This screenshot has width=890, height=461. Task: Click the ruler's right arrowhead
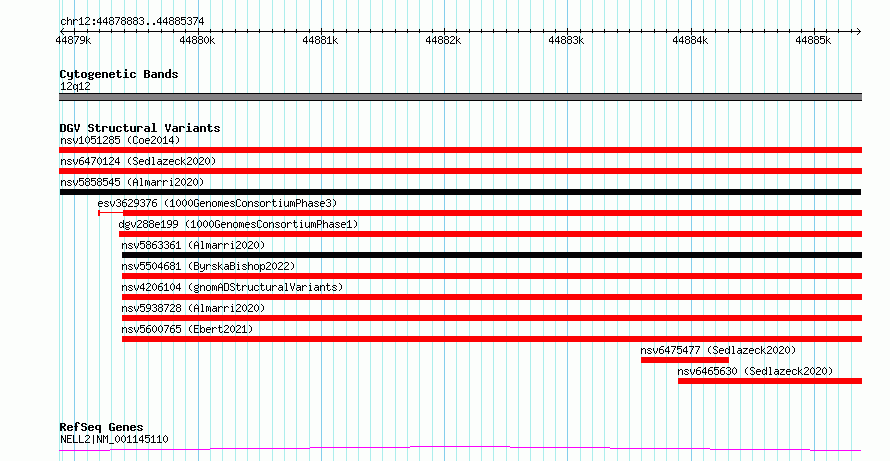click(x=858, y=32)
